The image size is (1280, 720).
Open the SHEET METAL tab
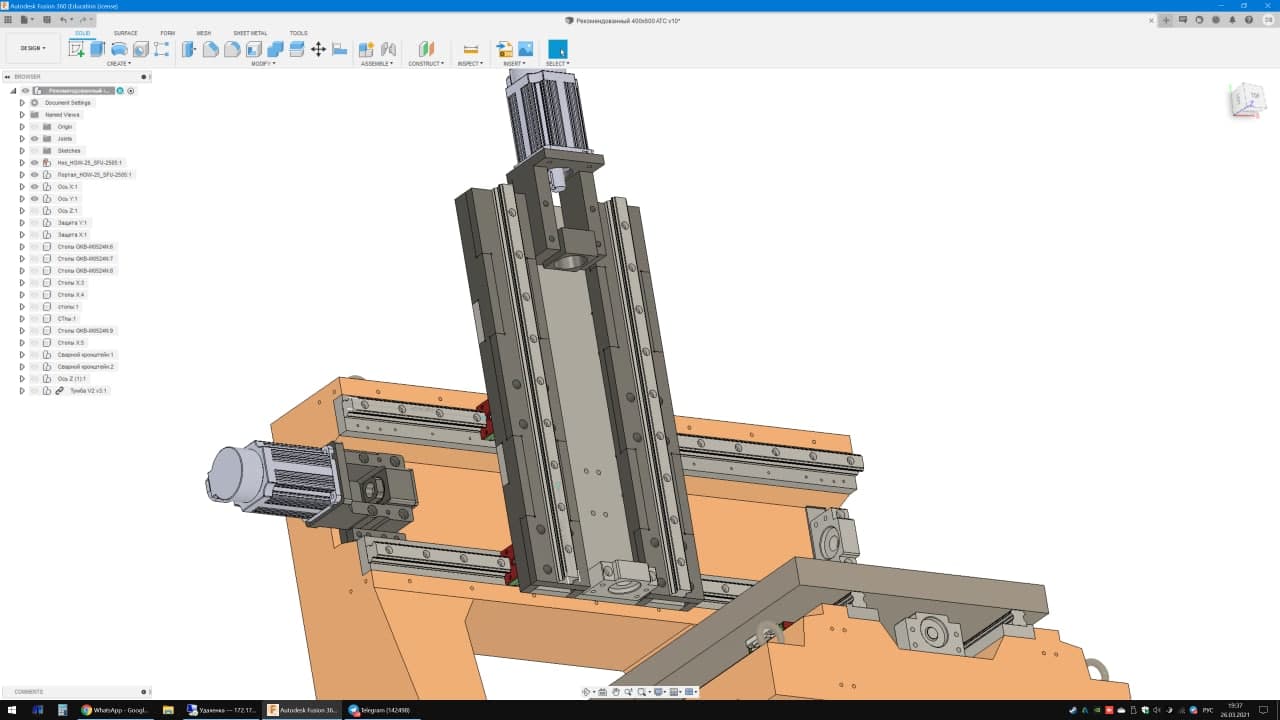pyautogui.click(x=250, y=33)
